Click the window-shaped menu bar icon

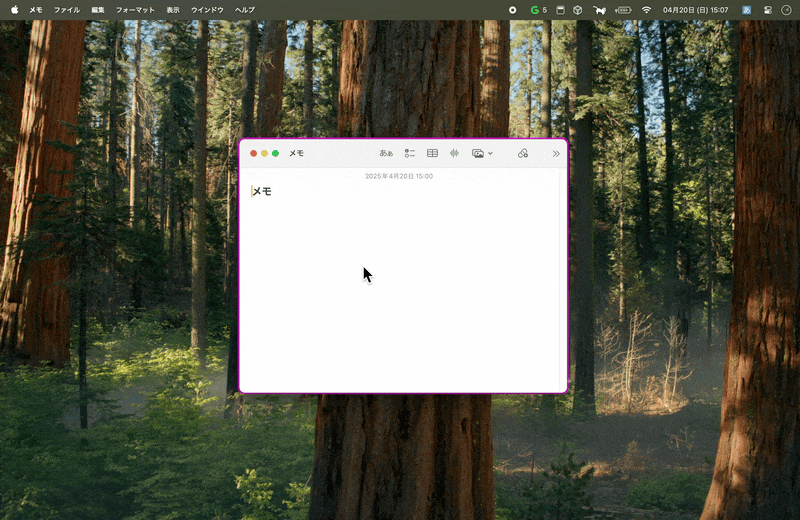click(x=560, y=10)
